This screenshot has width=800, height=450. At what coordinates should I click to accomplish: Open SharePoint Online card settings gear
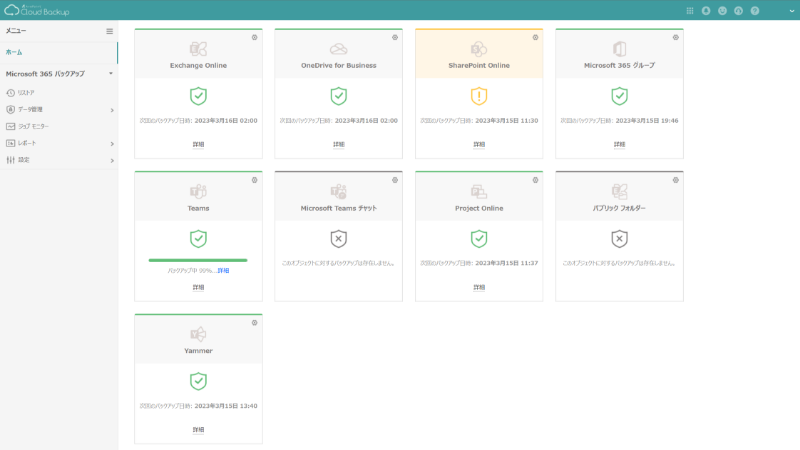535,37
